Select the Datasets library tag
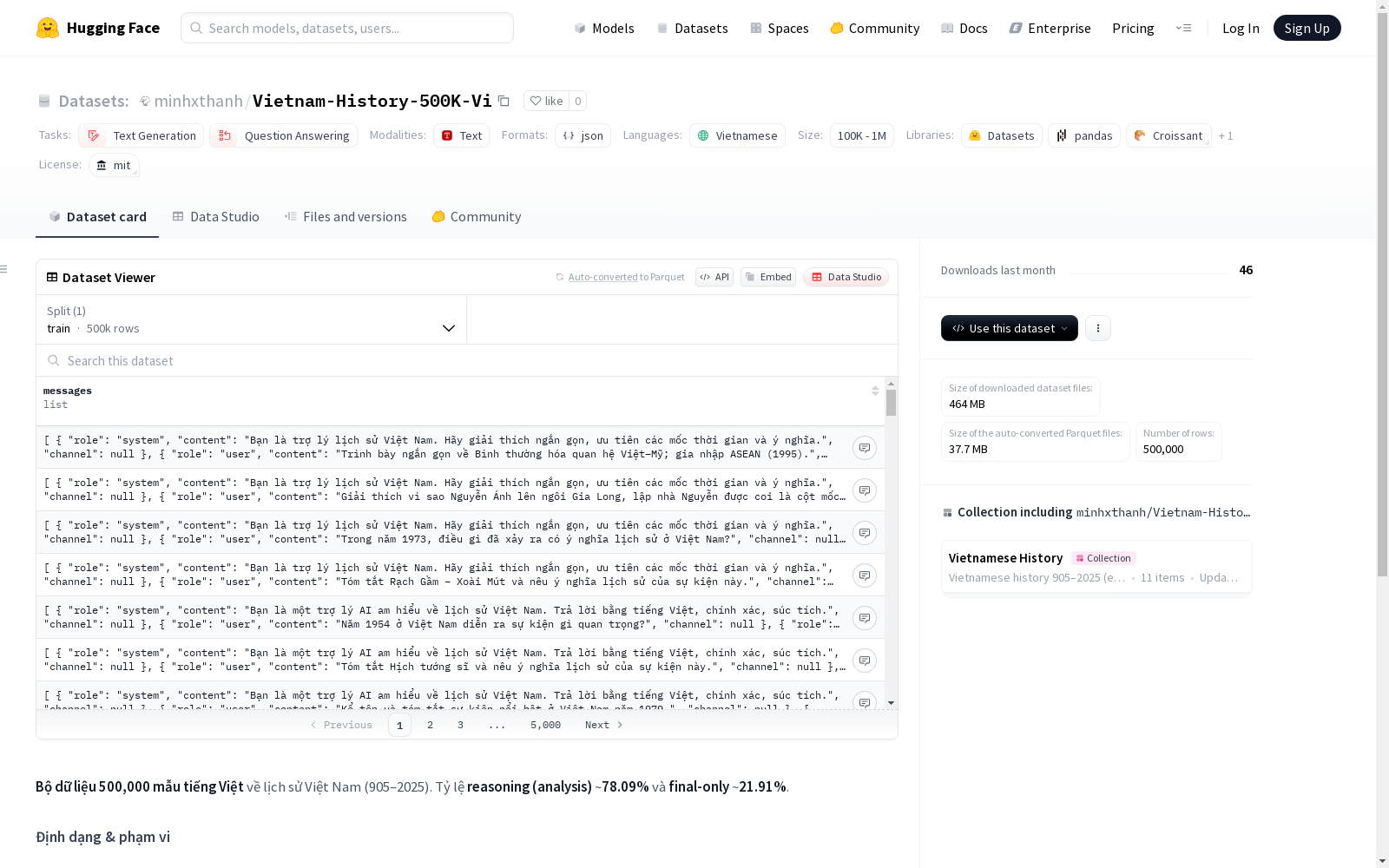The width and height of the screenshot is (1389, 868). 1002,135
